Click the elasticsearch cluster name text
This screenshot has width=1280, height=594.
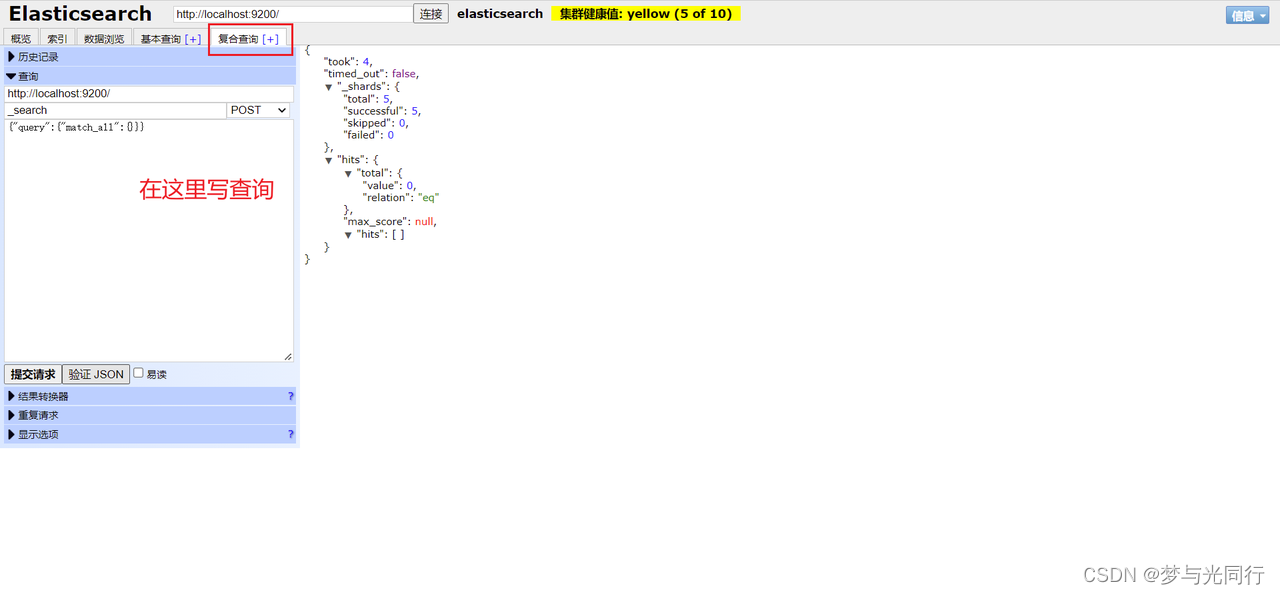tap(500, 14)
